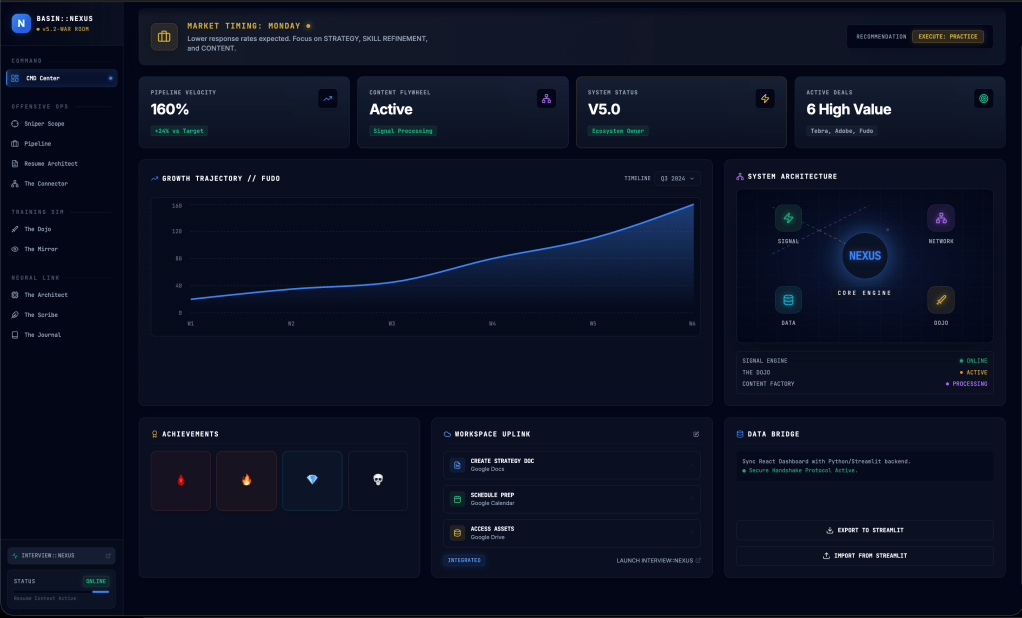Click the Dojo sword node icon
1022x618 pixels.
pos(940,300)
